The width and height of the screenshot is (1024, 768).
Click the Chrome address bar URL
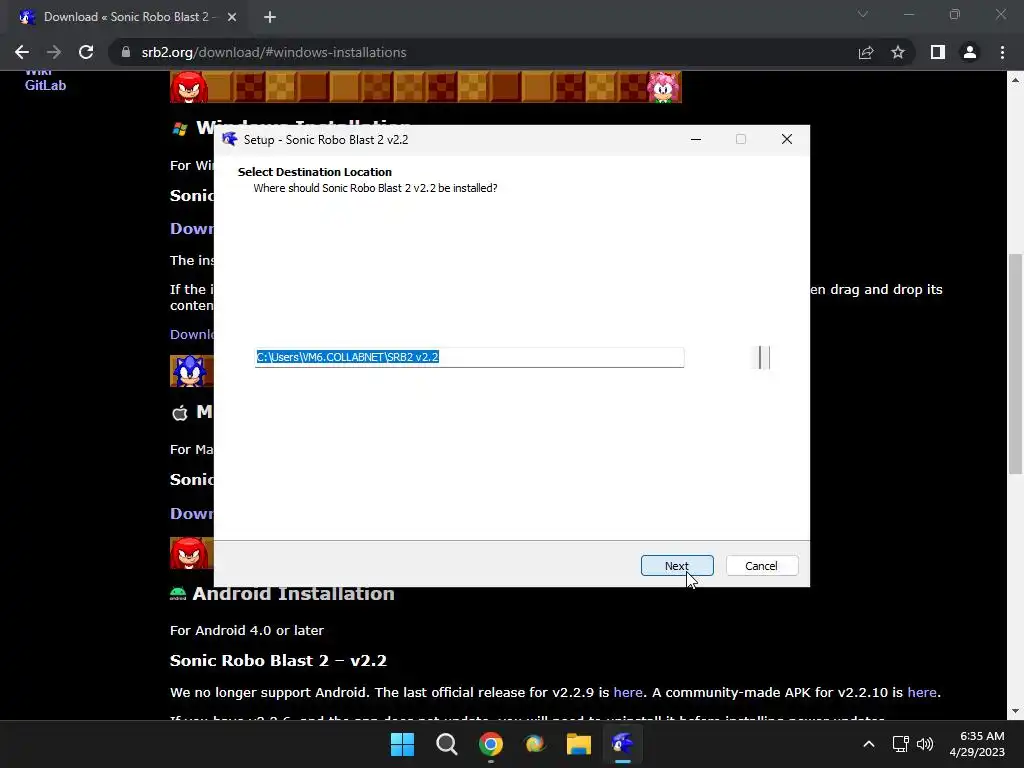pos(274,52)
